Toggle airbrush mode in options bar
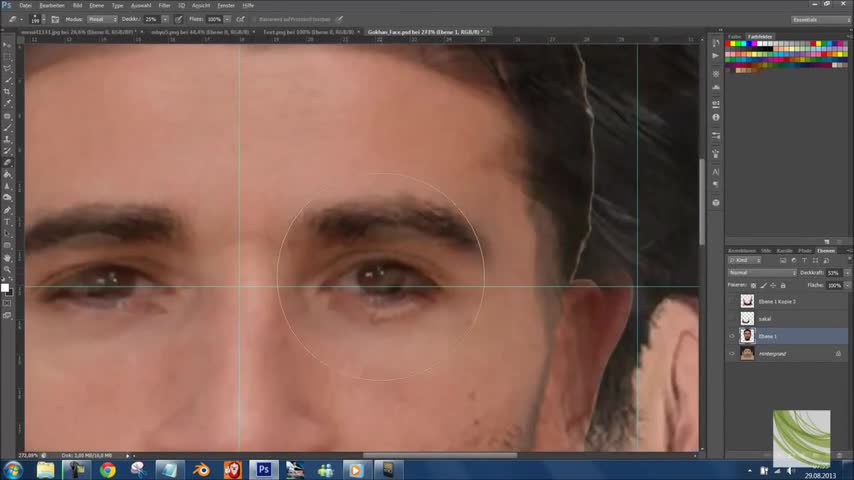Screen dimensions: 854x480 (240, 19)
